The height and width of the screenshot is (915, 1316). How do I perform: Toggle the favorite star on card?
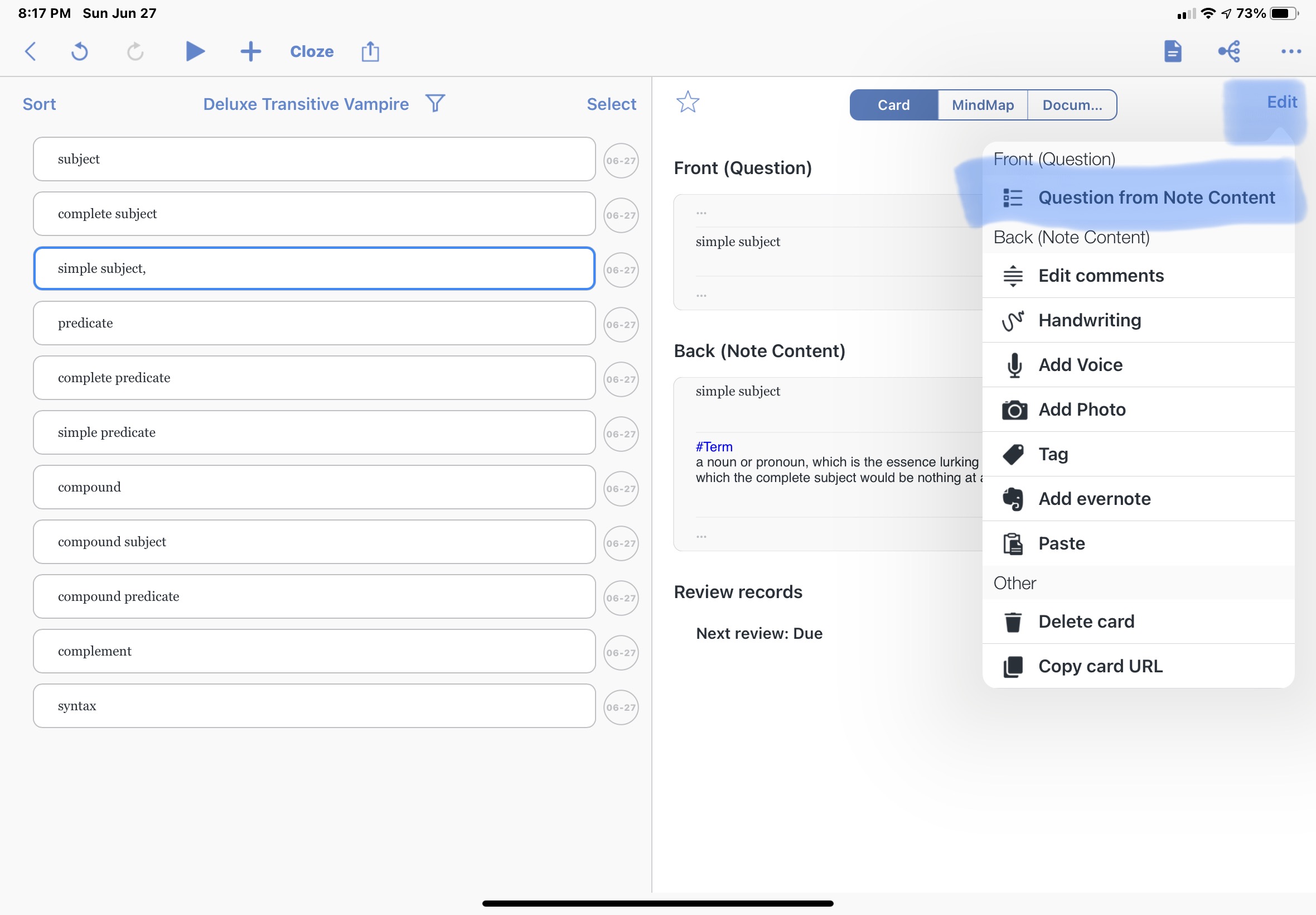point(688,102)
